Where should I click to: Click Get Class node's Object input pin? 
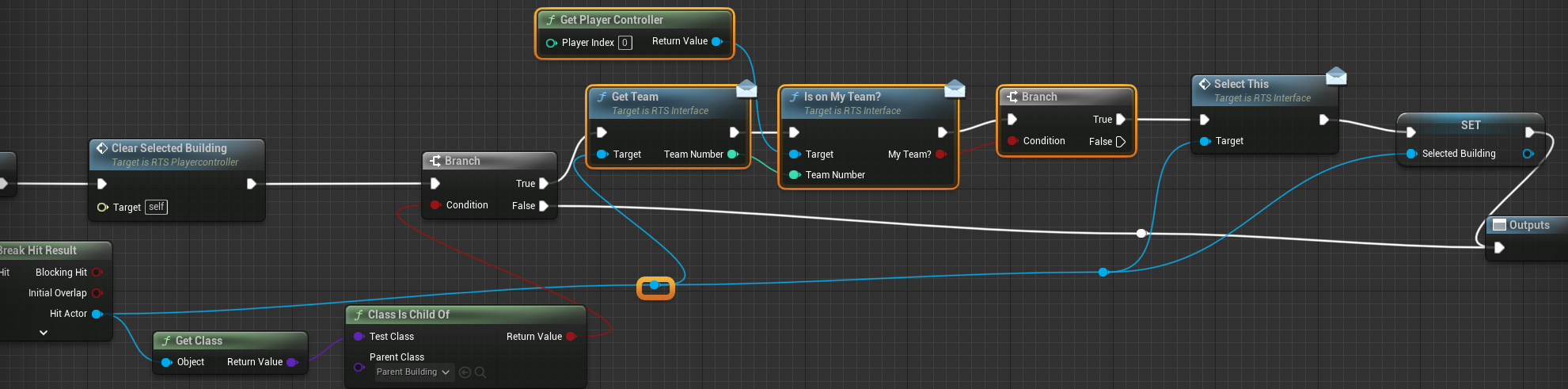coord(166,362)
